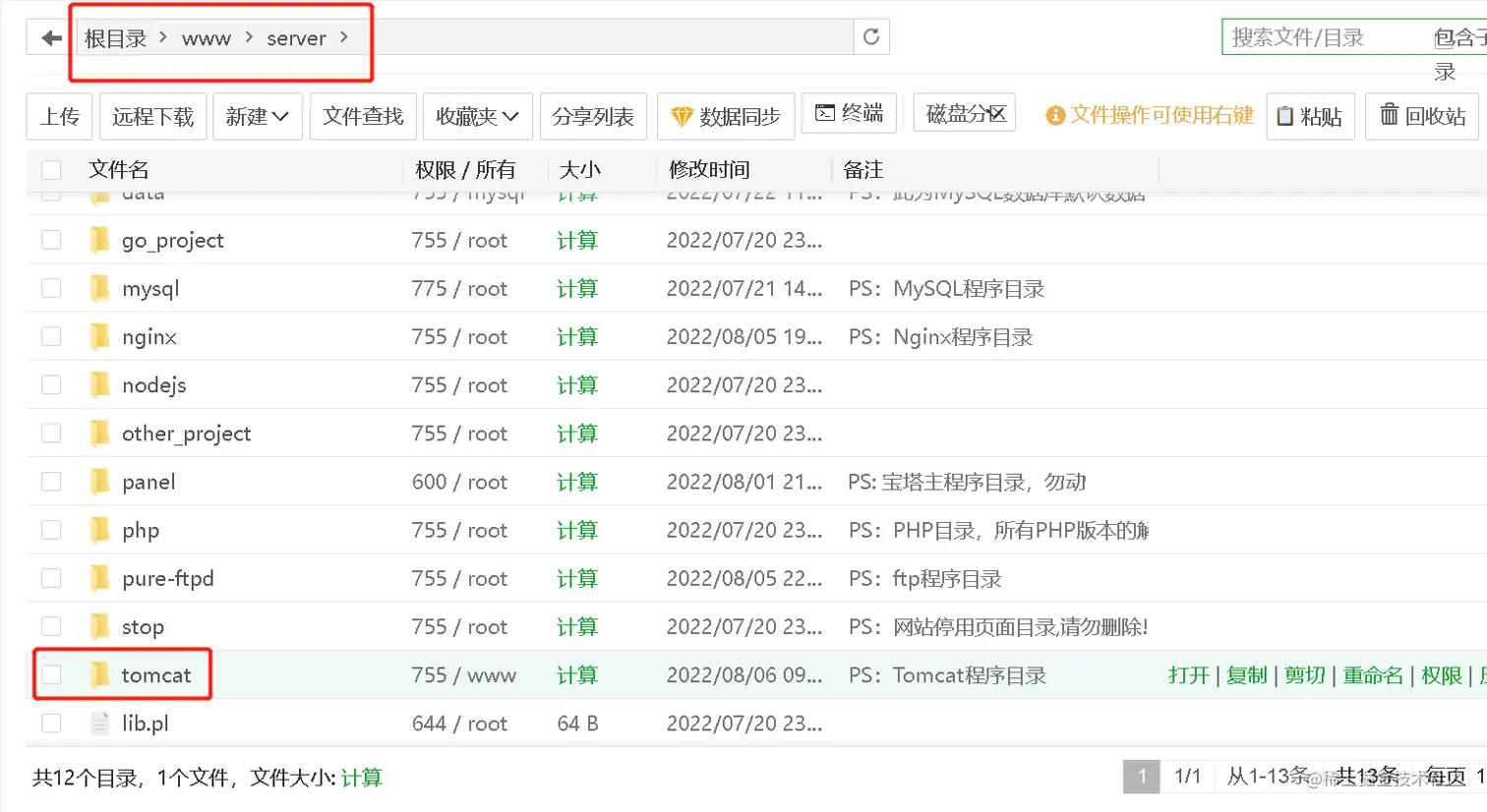Click the tomcat folder name
Screen dimensions: 1487x812
156,675
